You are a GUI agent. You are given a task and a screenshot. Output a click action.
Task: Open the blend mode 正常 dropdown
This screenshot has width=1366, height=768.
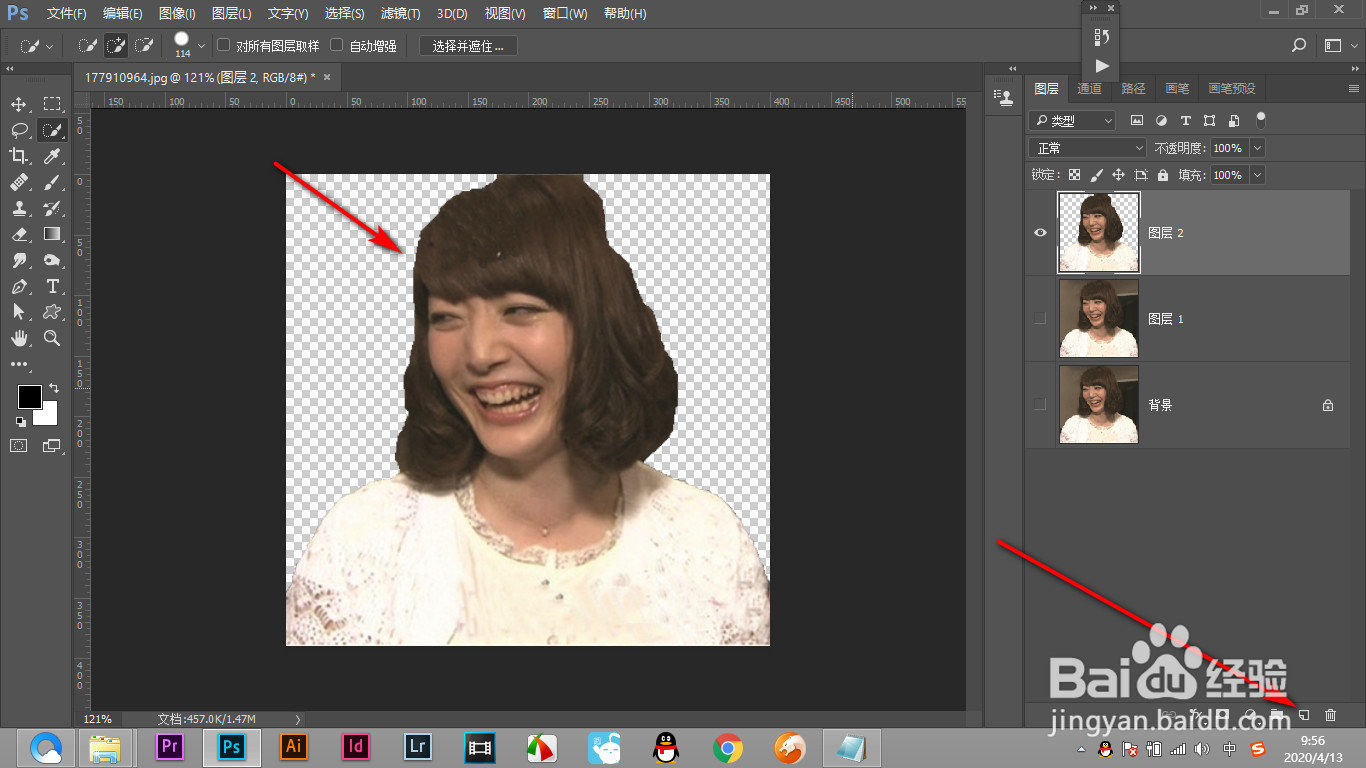pyautogui.click(x=1088, y=147)
